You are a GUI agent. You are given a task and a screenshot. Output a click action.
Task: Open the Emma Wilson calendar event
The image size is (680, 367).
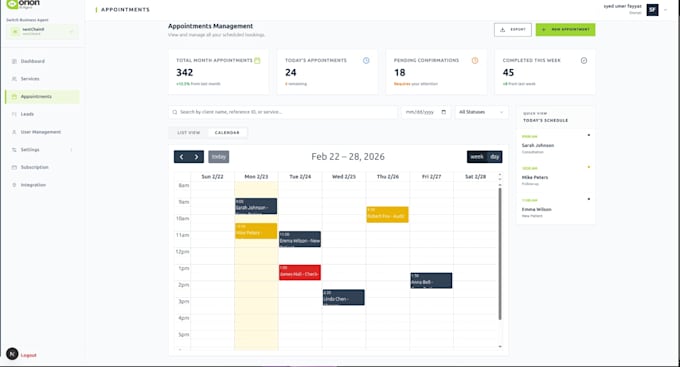click(300, 239)
